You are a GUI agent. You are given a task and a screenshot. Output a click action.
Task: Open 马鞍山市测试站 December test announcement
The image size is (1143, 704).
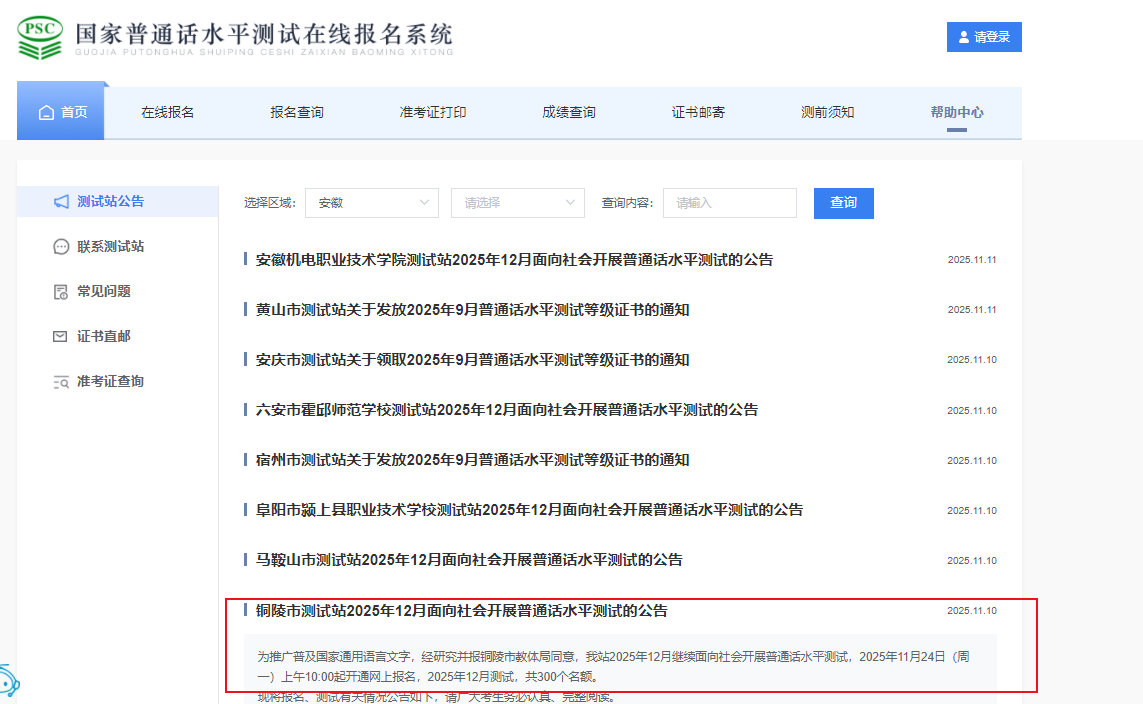point(469,560)
